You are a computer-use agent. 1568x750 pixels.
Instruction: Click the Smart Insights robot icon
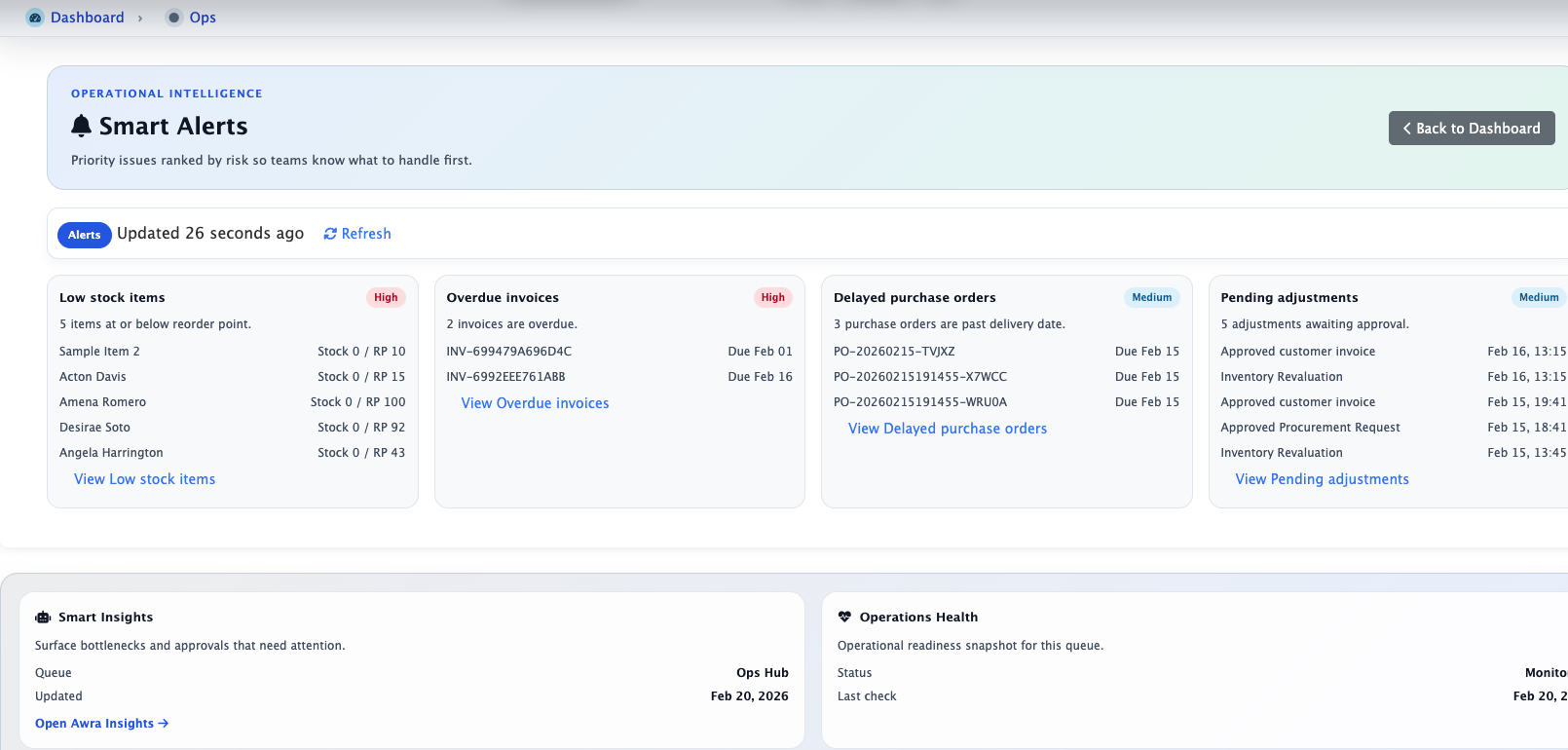43,618
